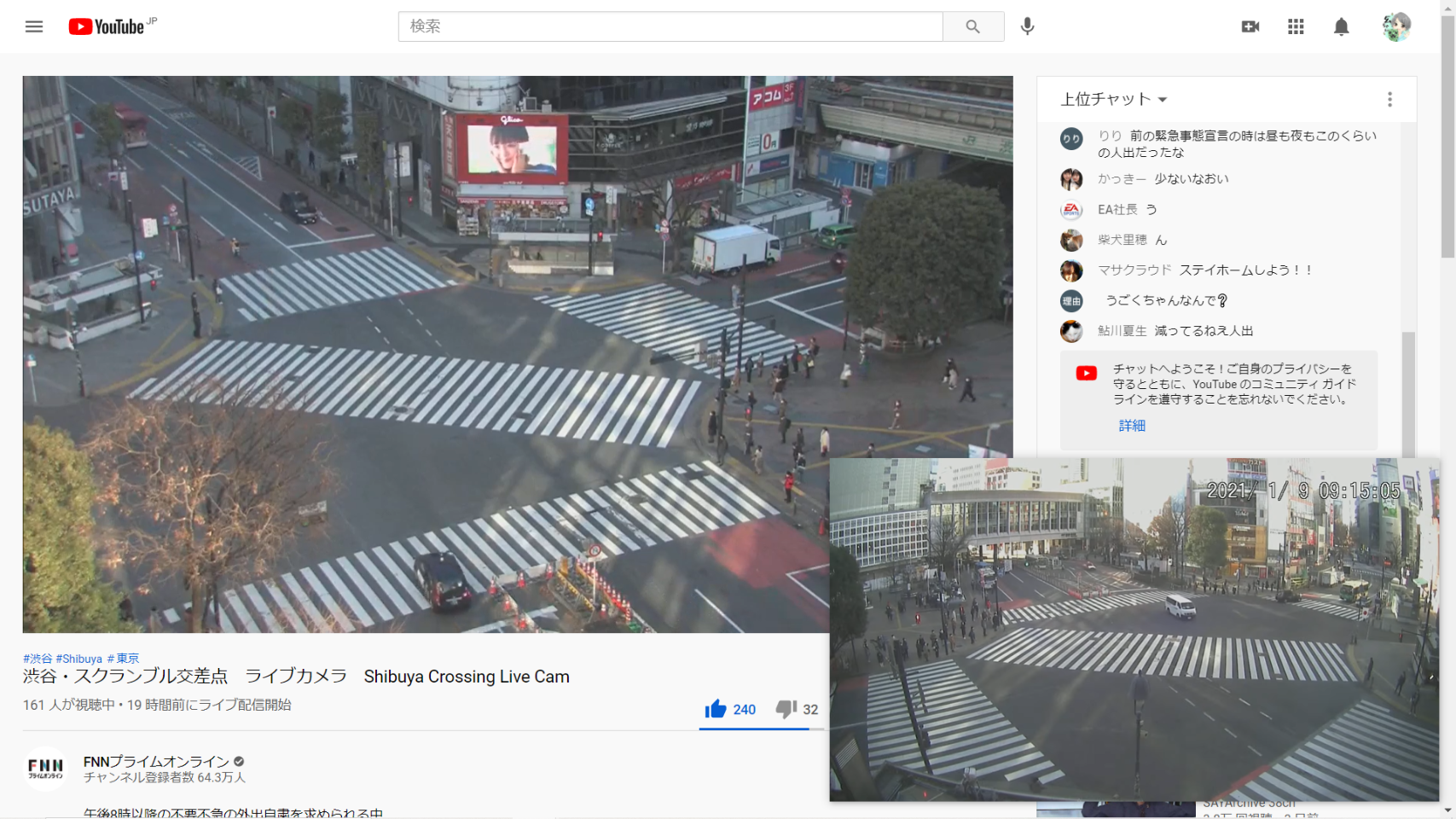Click the picture-in-picture Shibuya camera overlay
This screenshot has width=1456, height=819.
point(1134,630)
